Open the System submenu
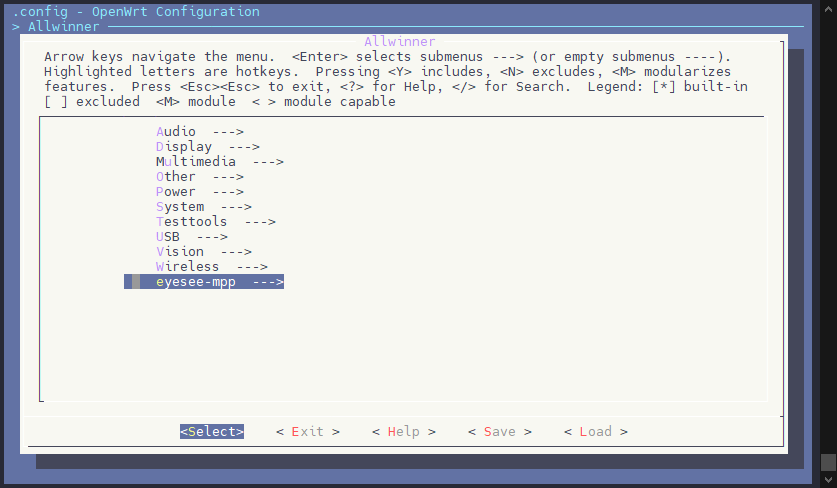This screenshot has width=837, height=488. pyautogui.click(x=203, y=206)
